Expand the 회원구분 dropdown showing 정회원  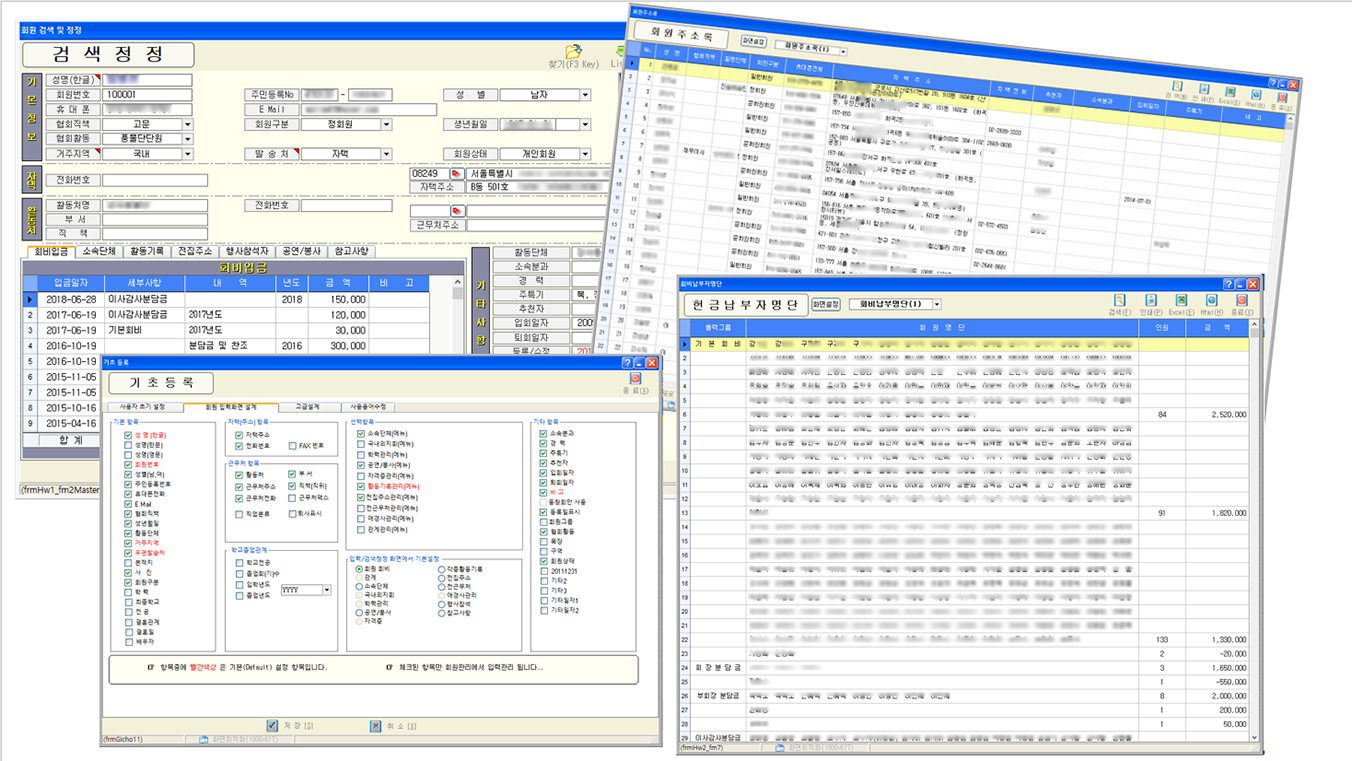pos(387,125)
